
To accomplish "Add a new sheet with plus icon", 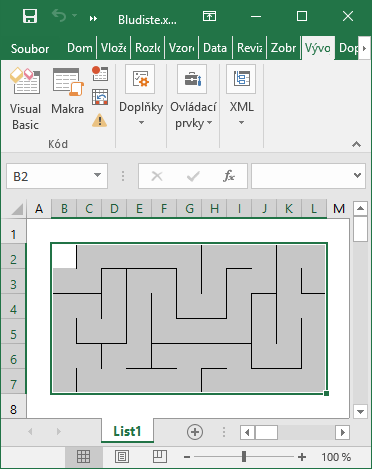I will pyautogui.click(x=195, y=432).
